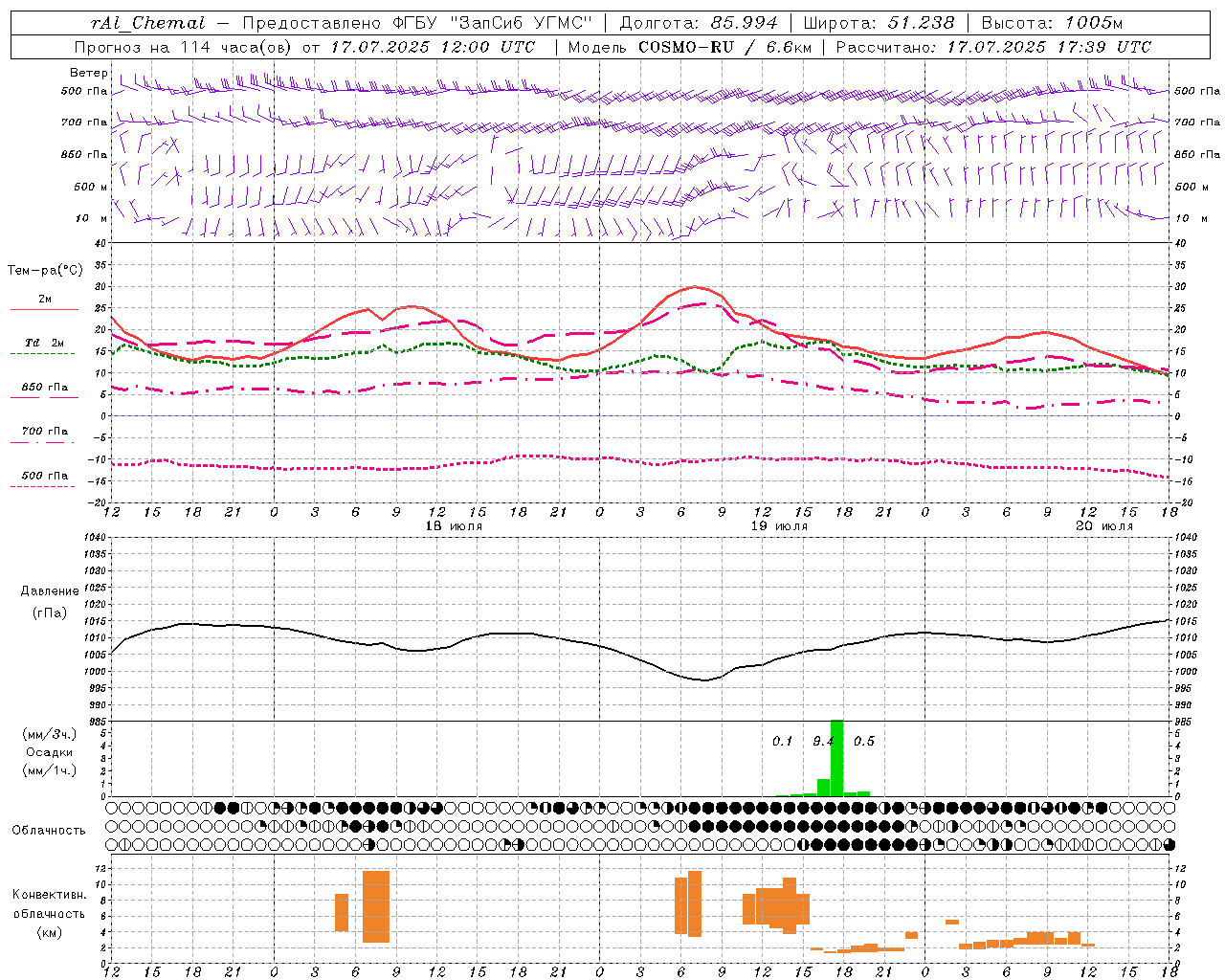Click the rAl_Chemal station title
Viewport: 1225px width, 980px height.
pos(148,23)
